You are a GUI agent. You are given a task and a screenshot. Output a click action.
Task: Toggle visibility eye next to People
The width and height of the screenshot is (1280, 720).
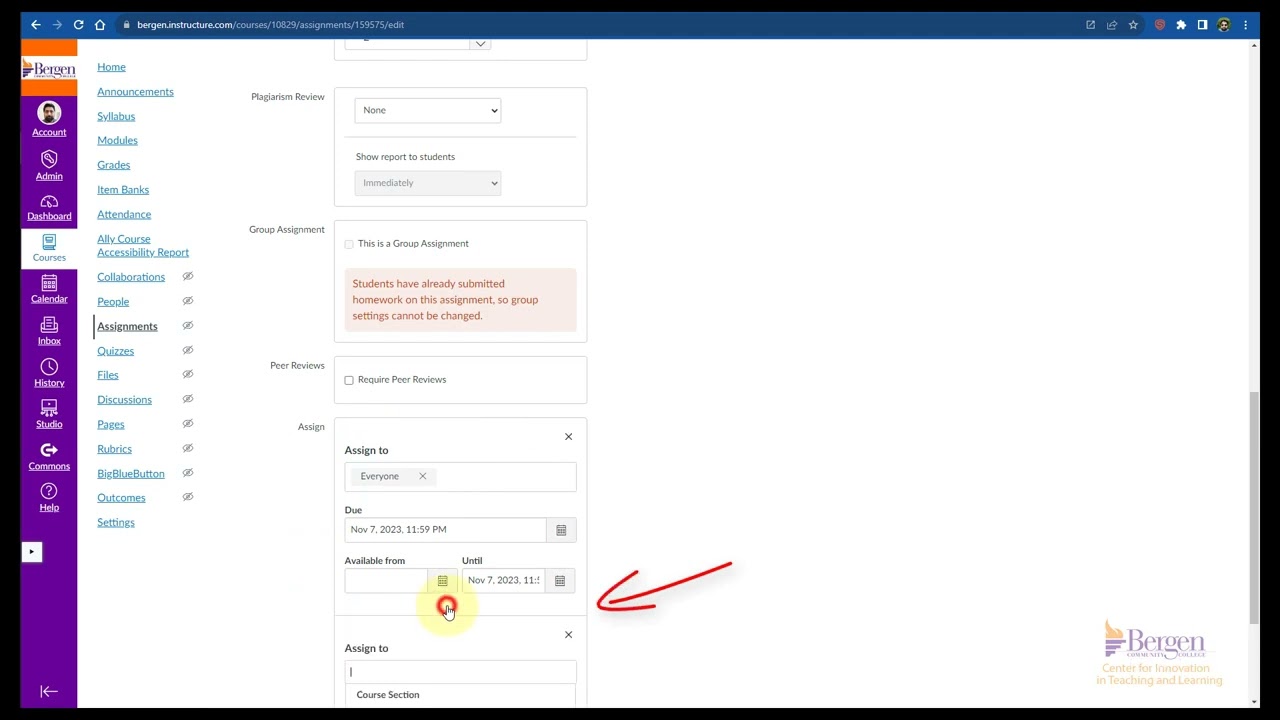point(187,301)
